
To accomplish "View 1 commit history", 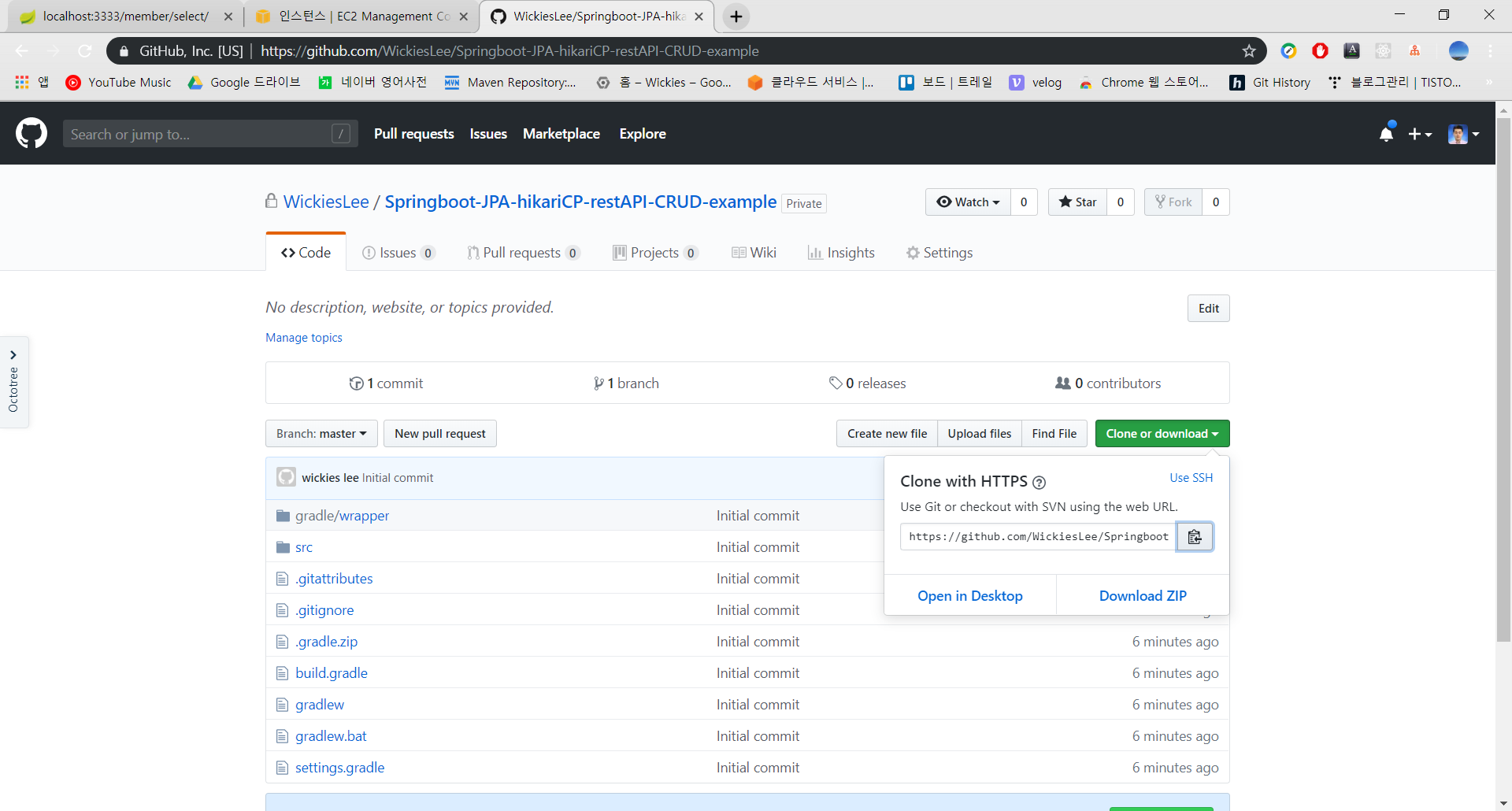I will [386, 383].
